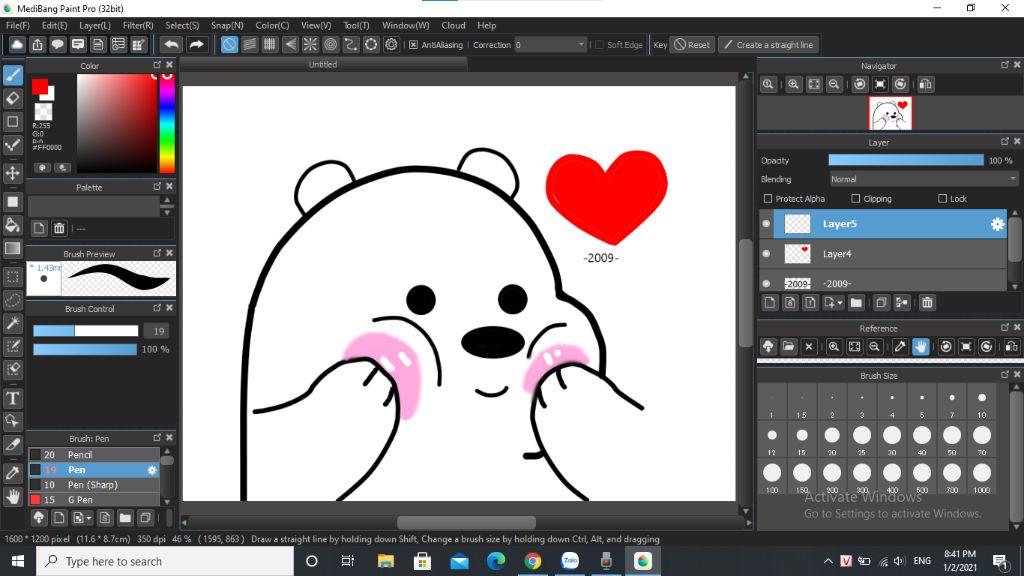Image resolution: width=1024 pixels, height=576 pixels.
Task: Open the Blending mode dropdown
Action: click(923, 179)
